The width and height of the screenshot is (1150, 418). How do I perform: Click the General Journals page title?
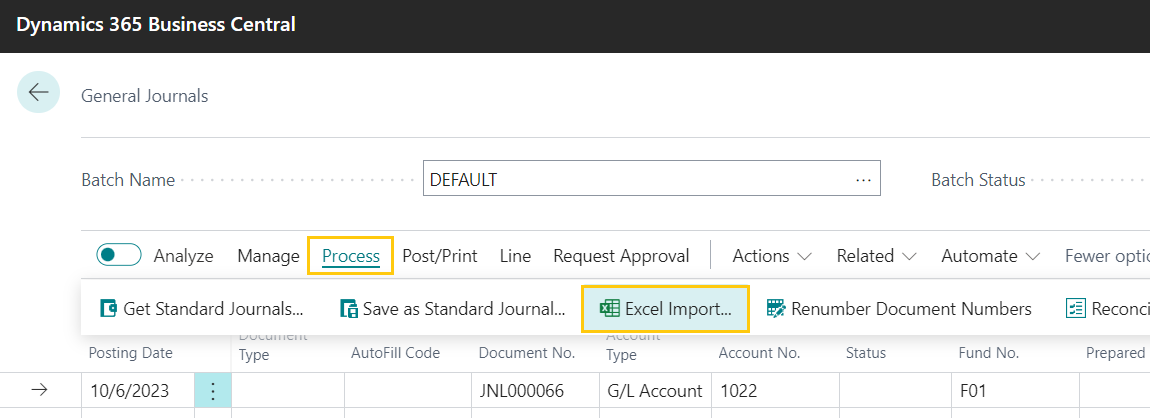tap(144, 96)
